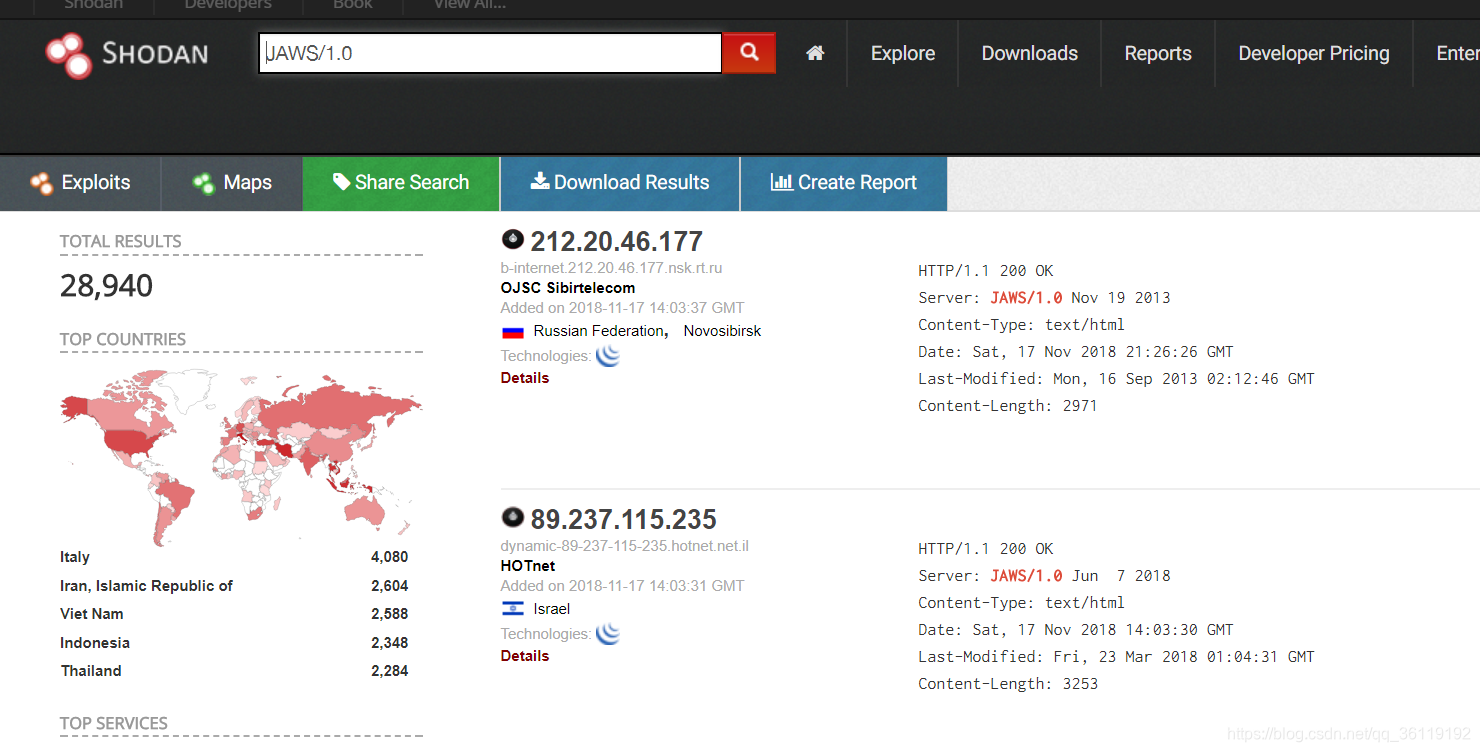1480x752 pixels.
Task: Click the Italy count 4,080
Action: point(389,557)
